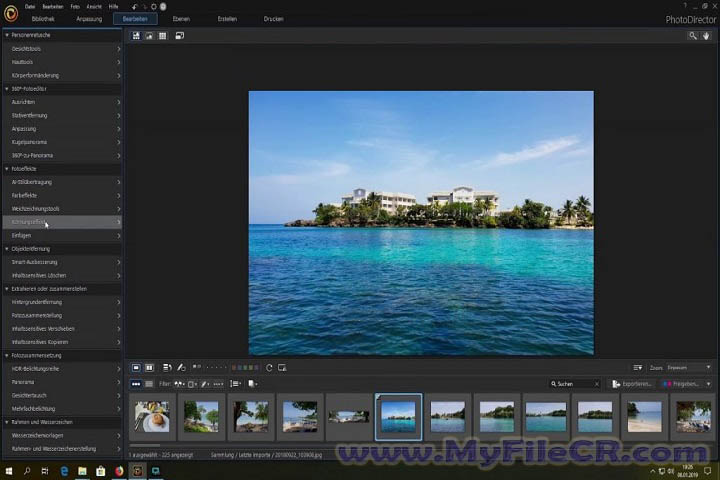Open Gesichtstools in the left panel

click(62, 49)
